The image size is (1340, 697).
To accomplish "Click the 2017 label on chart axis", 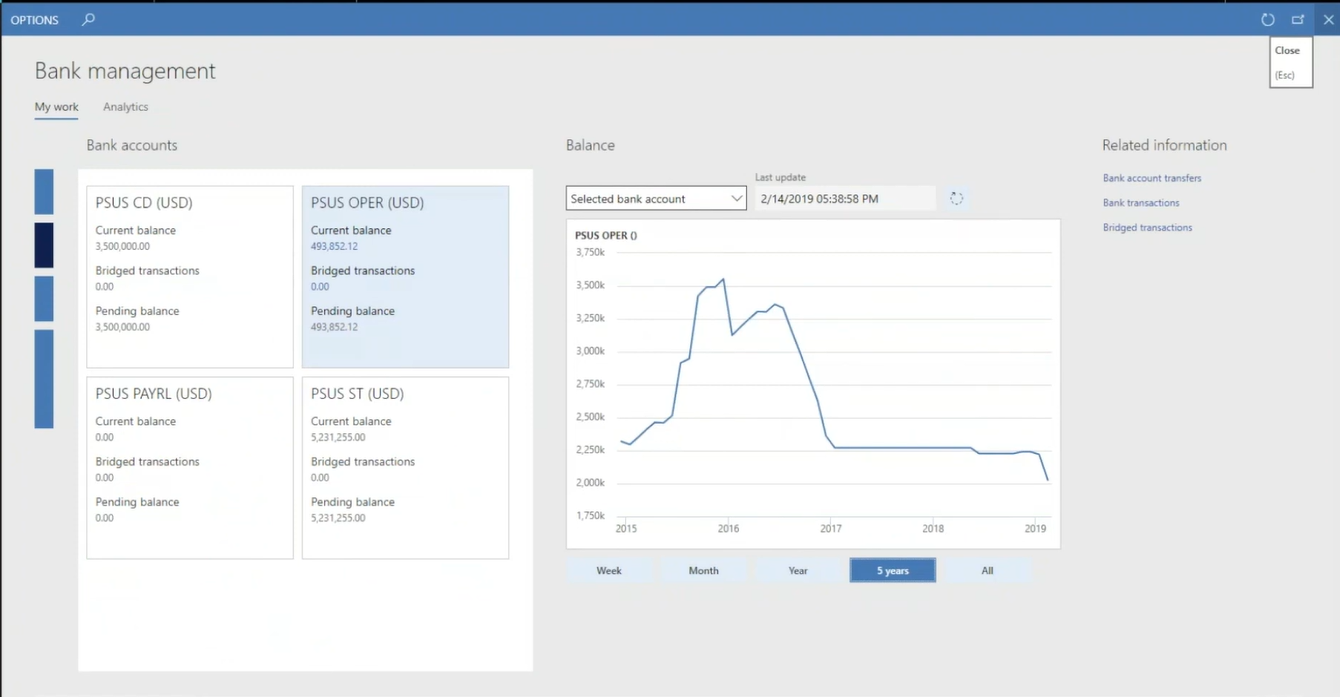I will click(x=831, y=529).
